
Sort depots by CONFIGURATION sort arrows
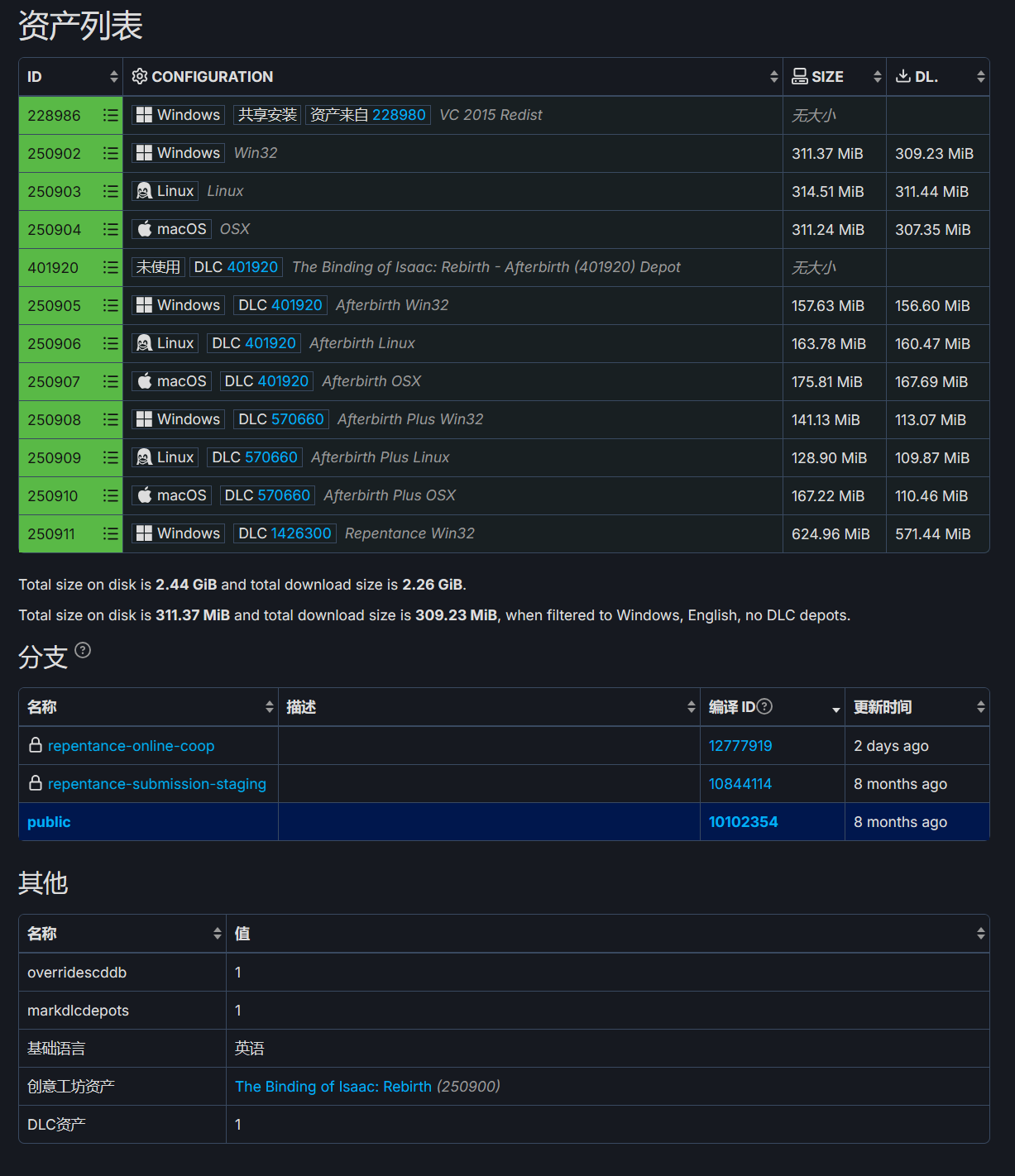(774, 77)
